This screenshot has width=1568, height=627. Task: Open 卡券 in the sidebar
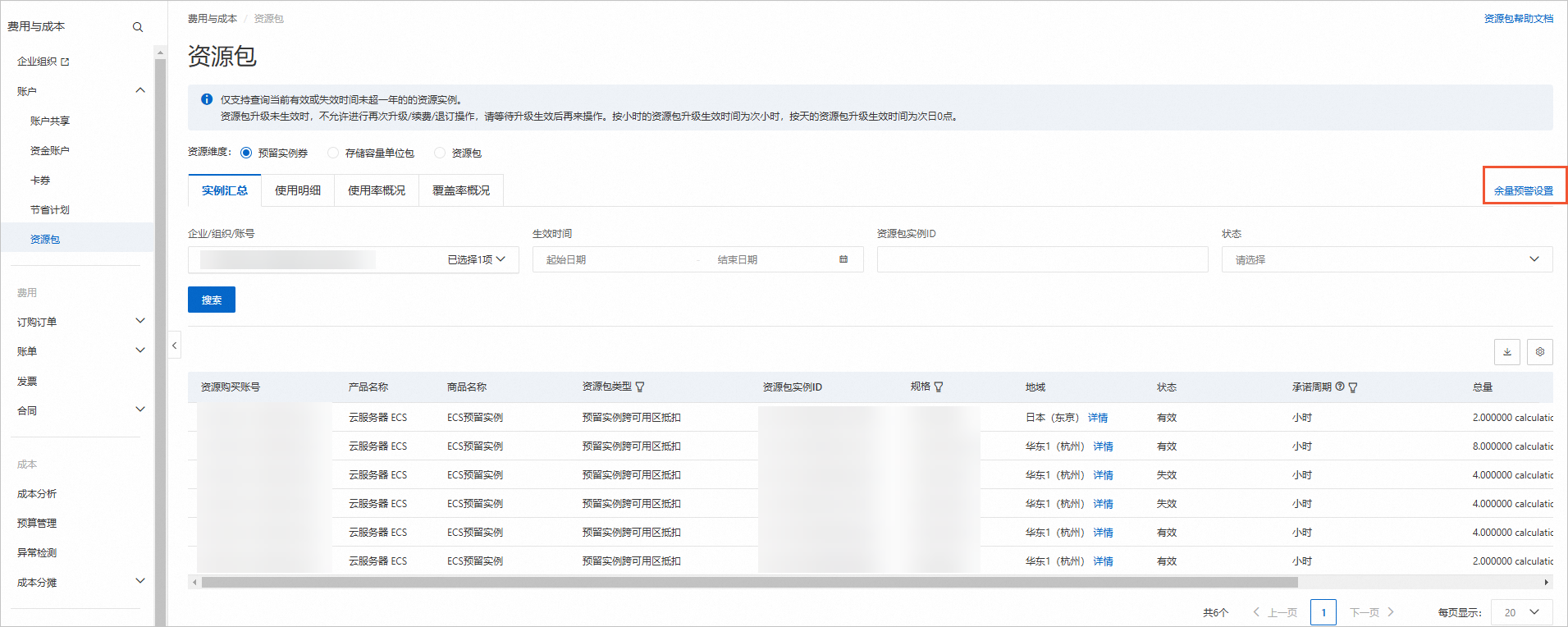click(x=40, y=180)
